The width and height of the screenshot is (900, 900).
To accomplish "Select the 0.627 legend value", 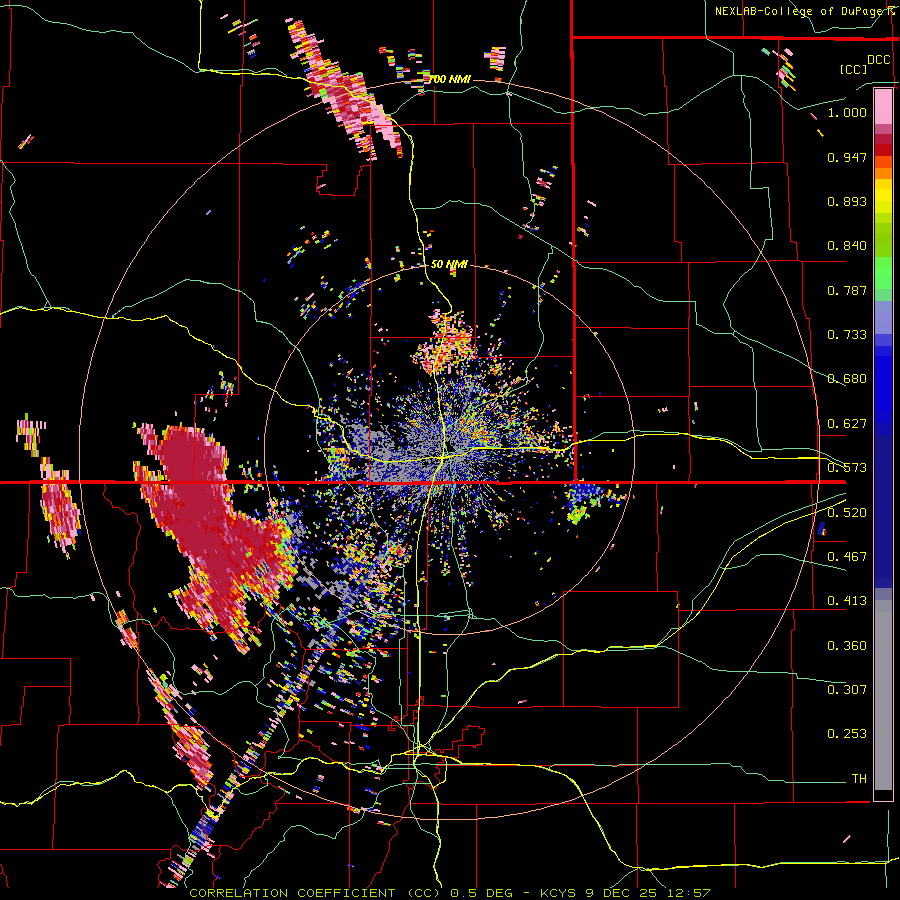I will point(847,424).
